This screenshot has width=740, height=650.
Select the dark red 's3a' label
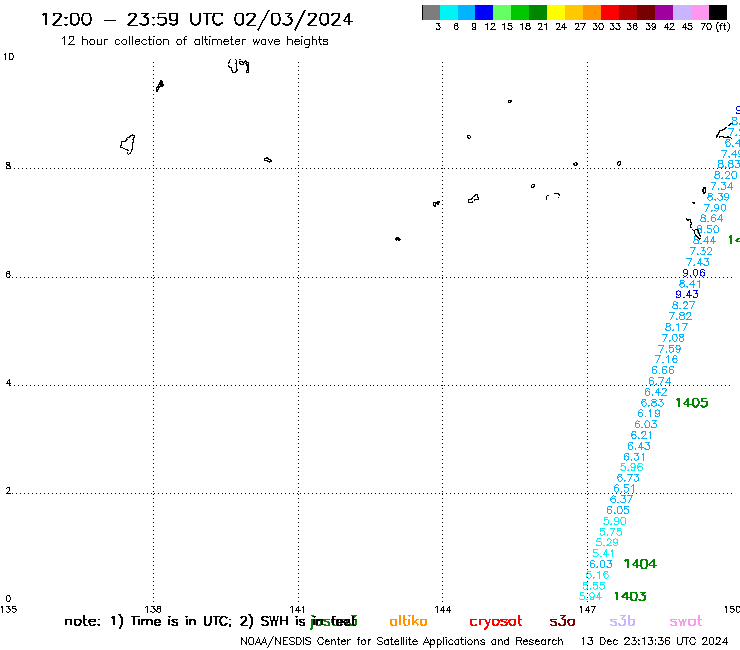click(x=562, y=622)
